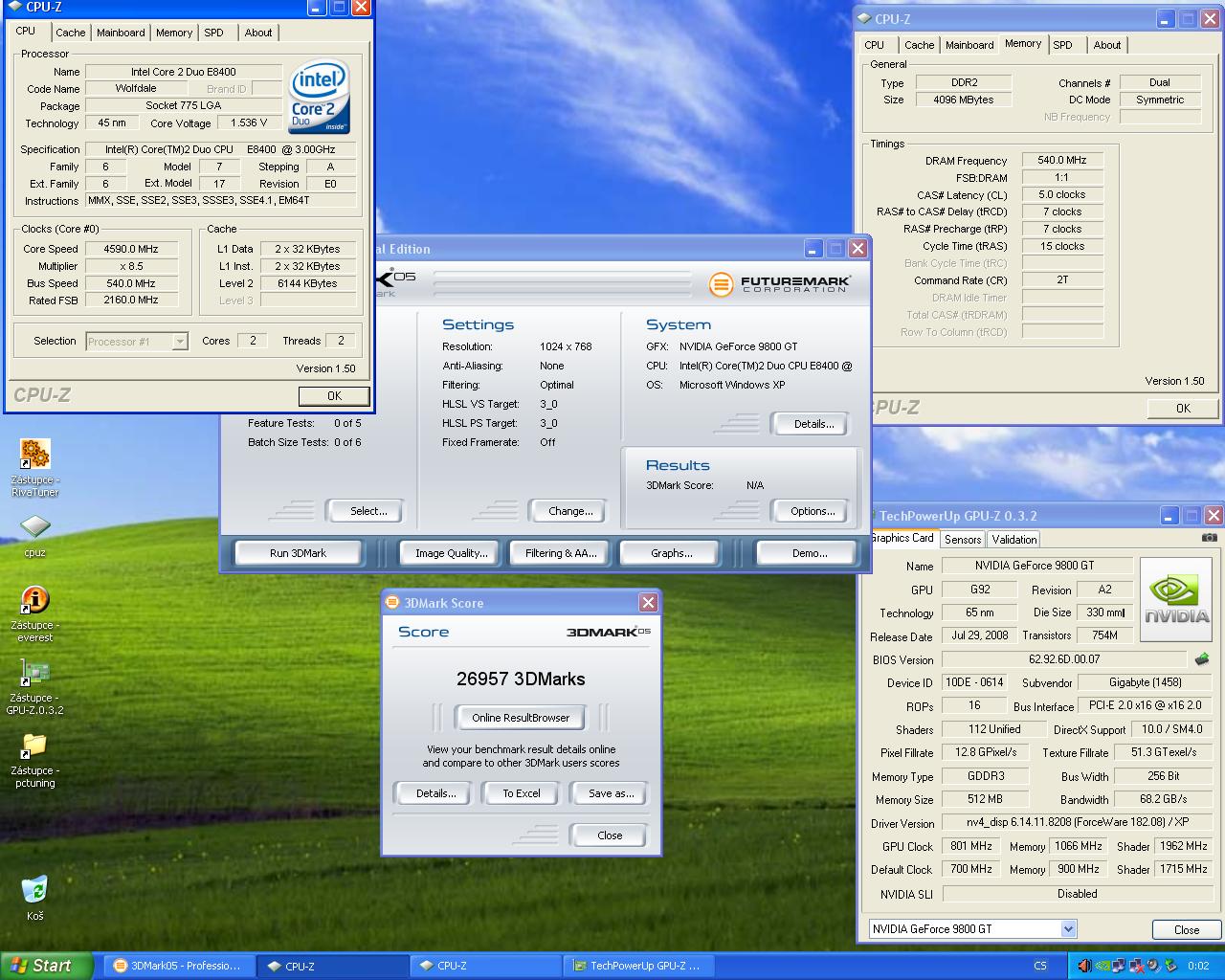The image size is (1225, 980).
Task: Click the disconnected network tray icon
Action: (1137, 966)
